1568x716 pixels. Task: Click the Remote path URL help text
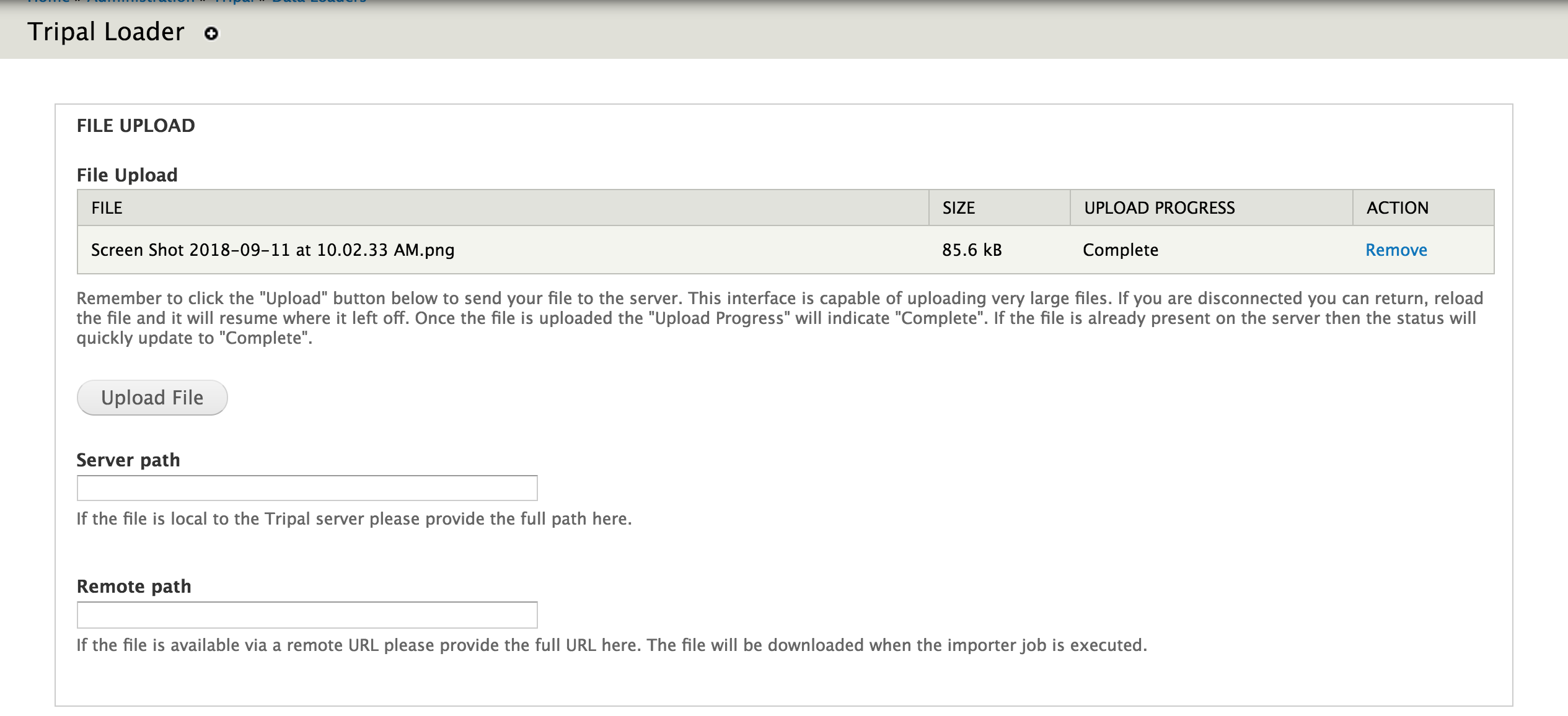611,645
